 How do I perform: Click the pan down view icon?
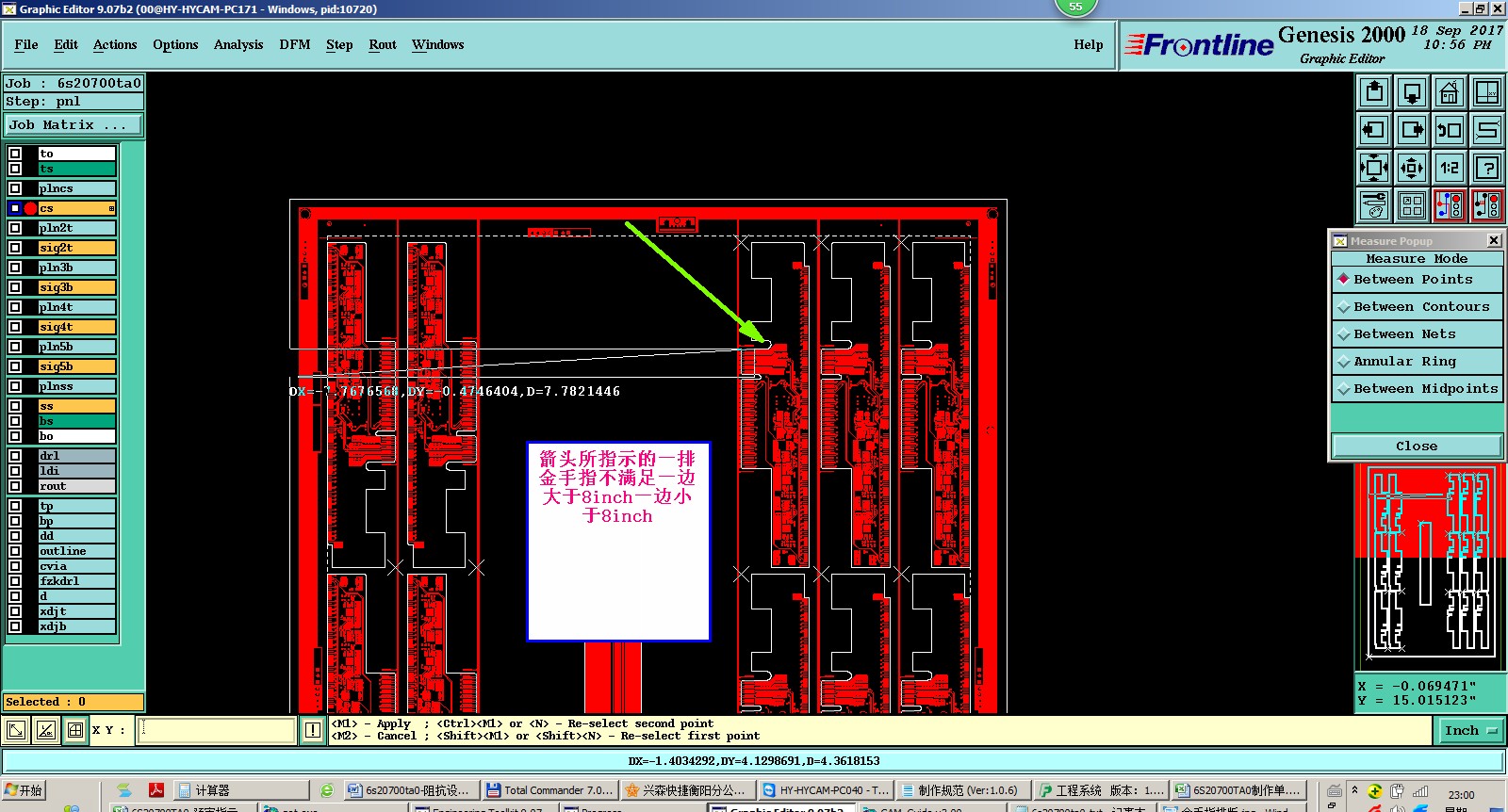point(1412,92)
